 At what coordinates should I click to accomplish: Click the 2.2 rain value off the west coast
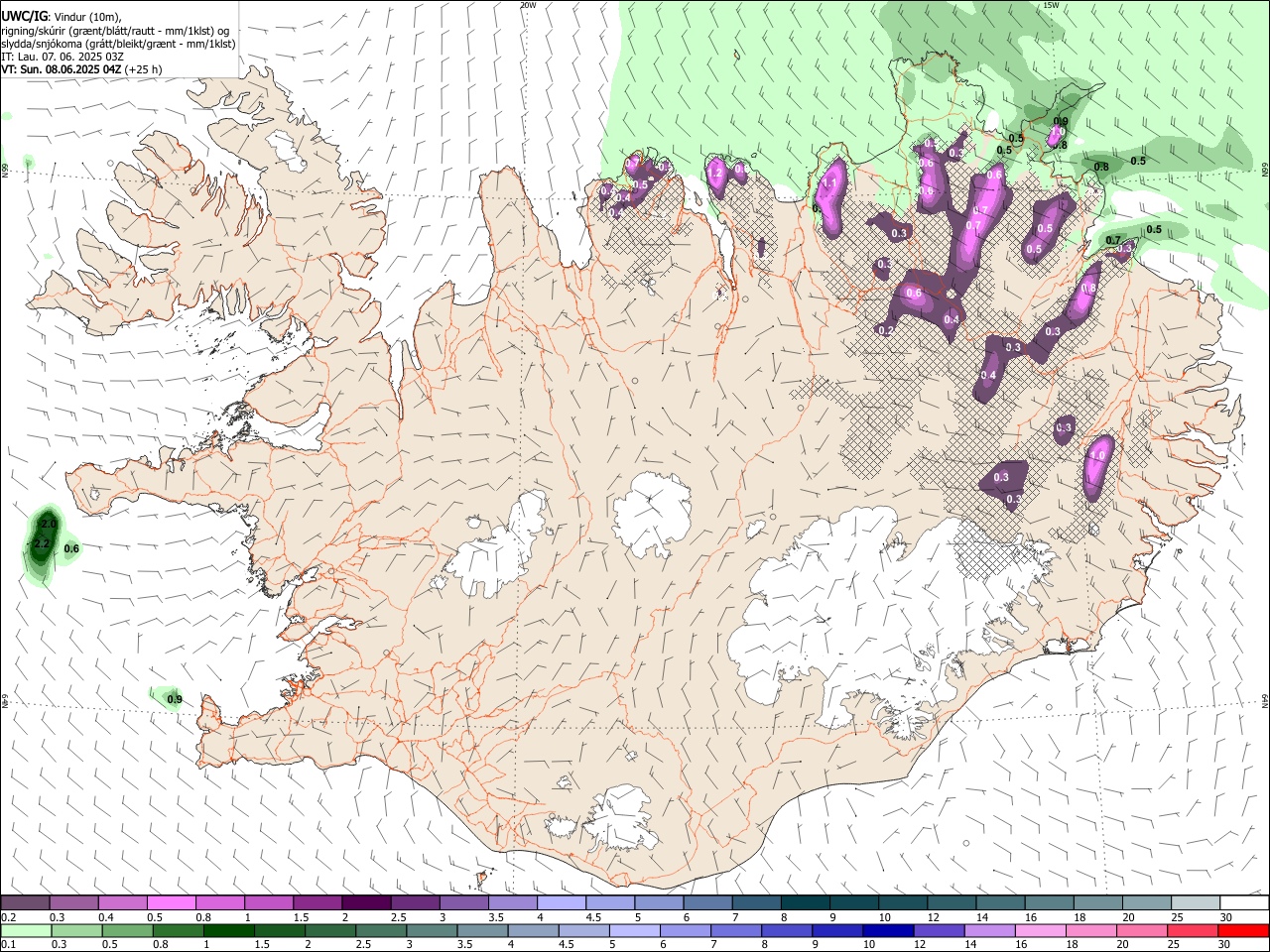(x=42, y=544)
